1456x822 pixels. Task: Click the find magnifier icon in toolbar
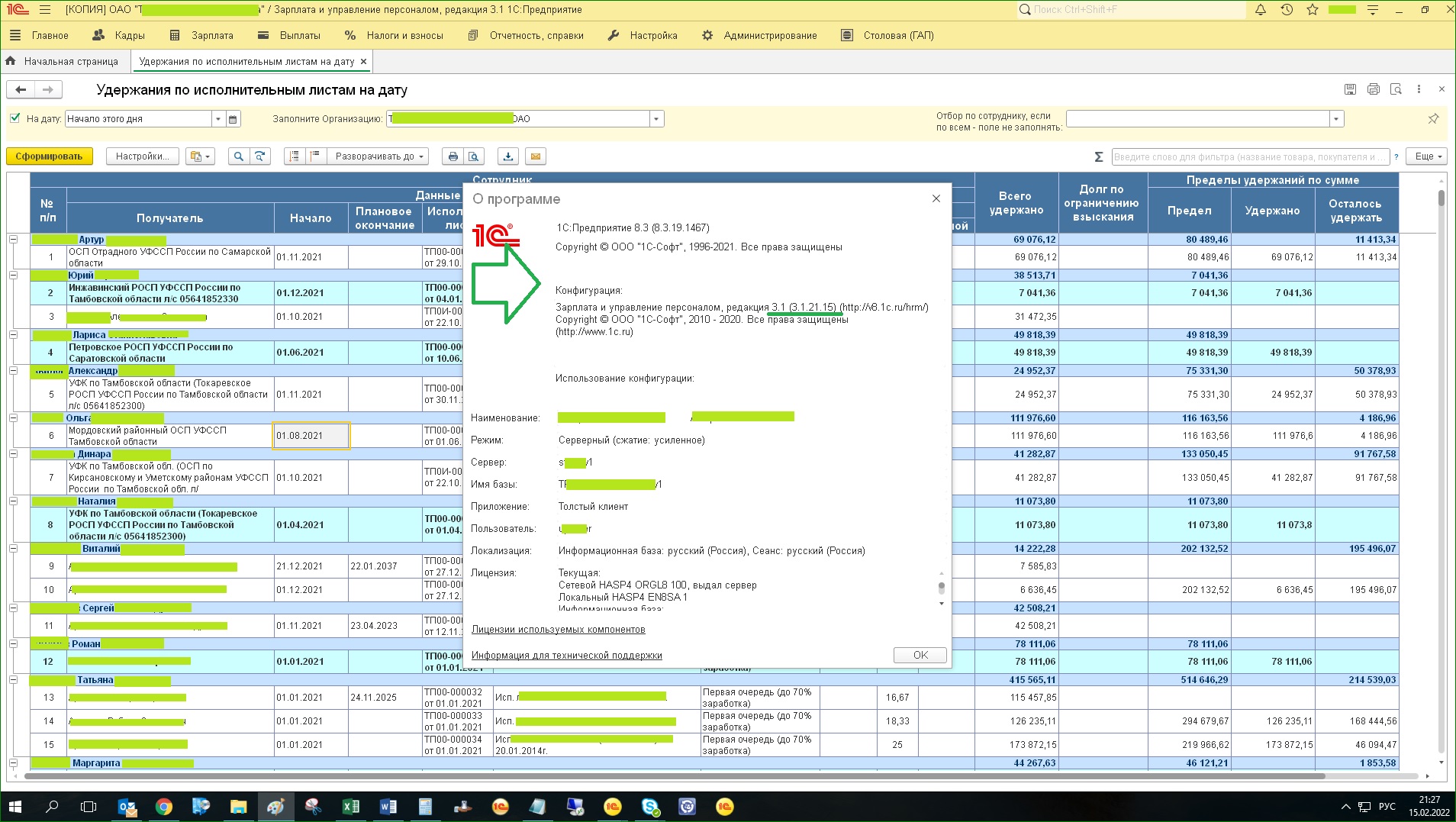239,156
